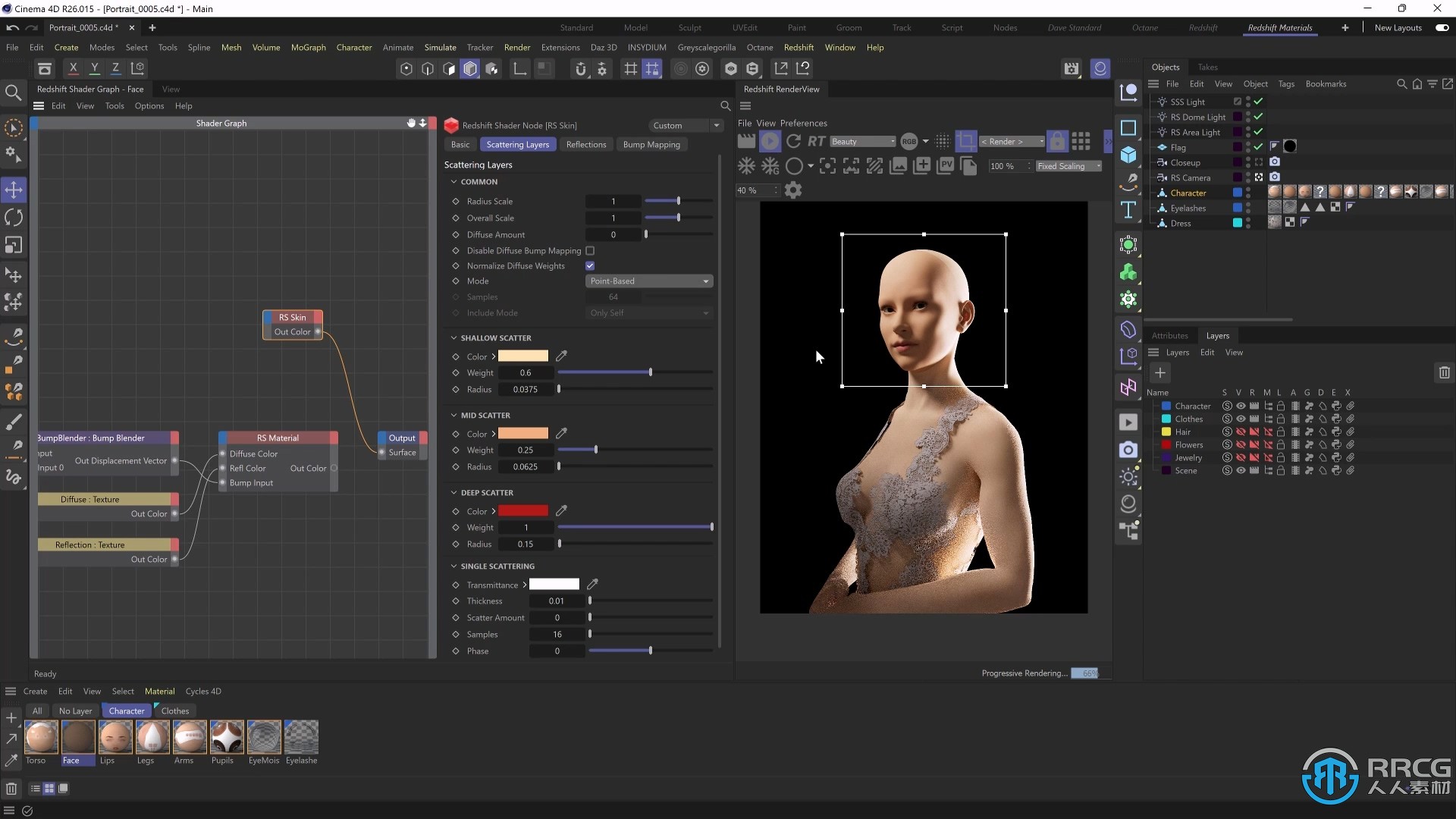Viewport: 1456px width, 819px height.
Task: Click the shader graph search icon
Action: coord(725,106)
